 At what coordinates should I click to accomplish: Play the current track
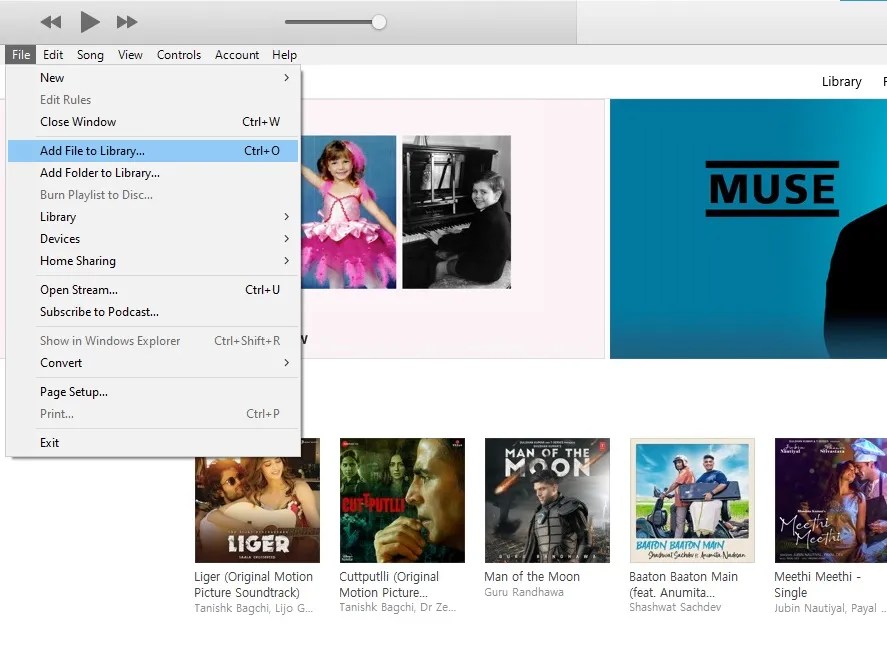89,21
